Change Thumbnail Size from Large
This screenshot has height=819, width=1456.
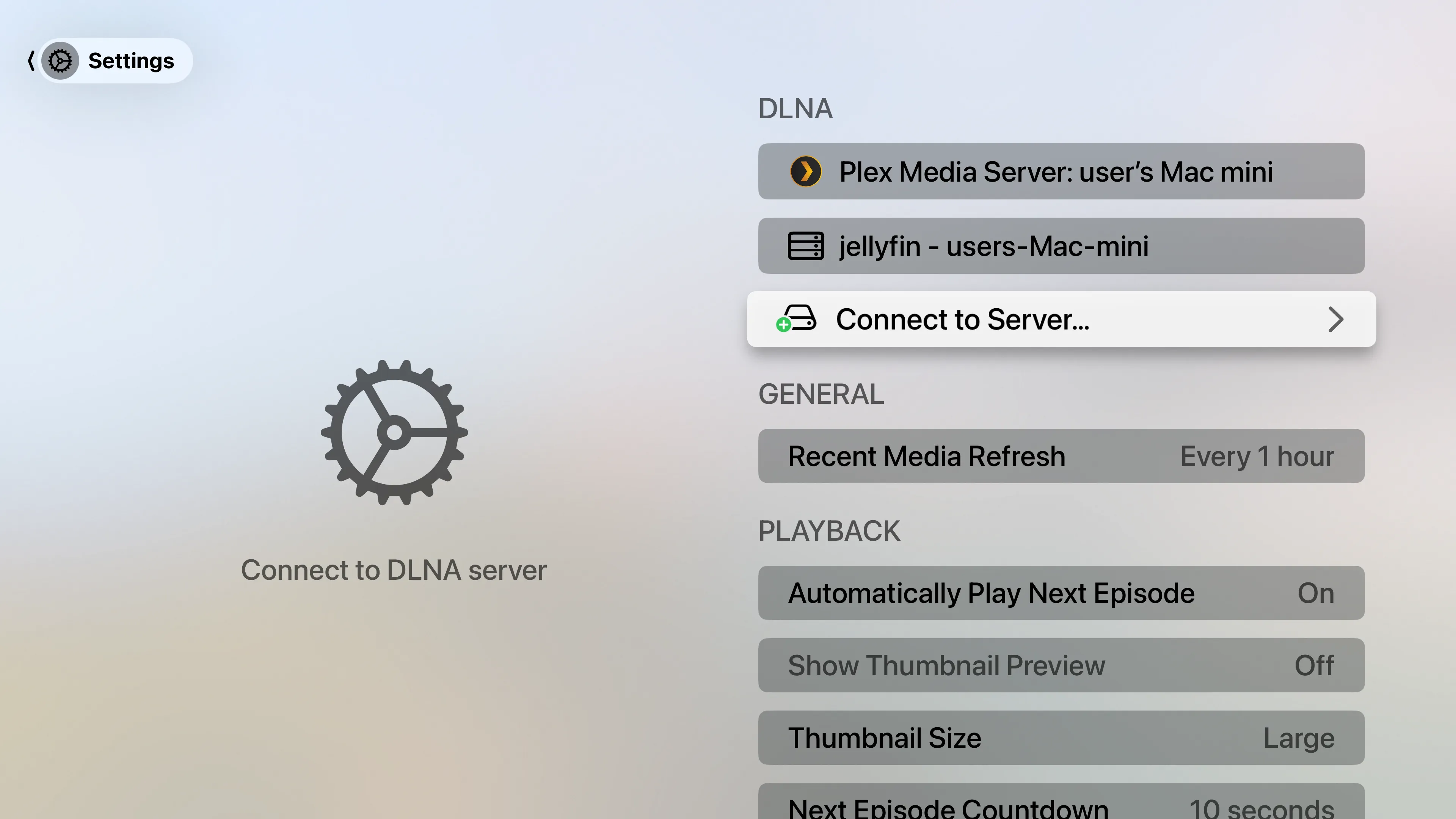point(1061,737)
